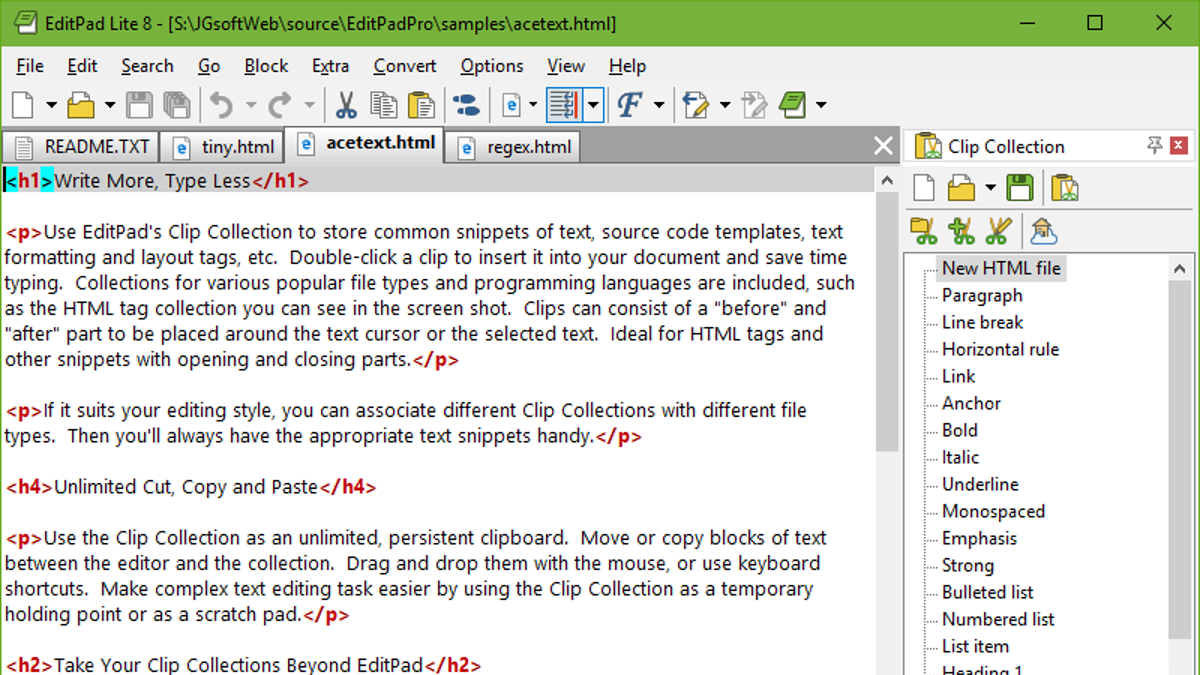The height and width of the screenshot is (675, 1200).
Task: Select the Horizontal rule clip
Action: coord(1000,349)
